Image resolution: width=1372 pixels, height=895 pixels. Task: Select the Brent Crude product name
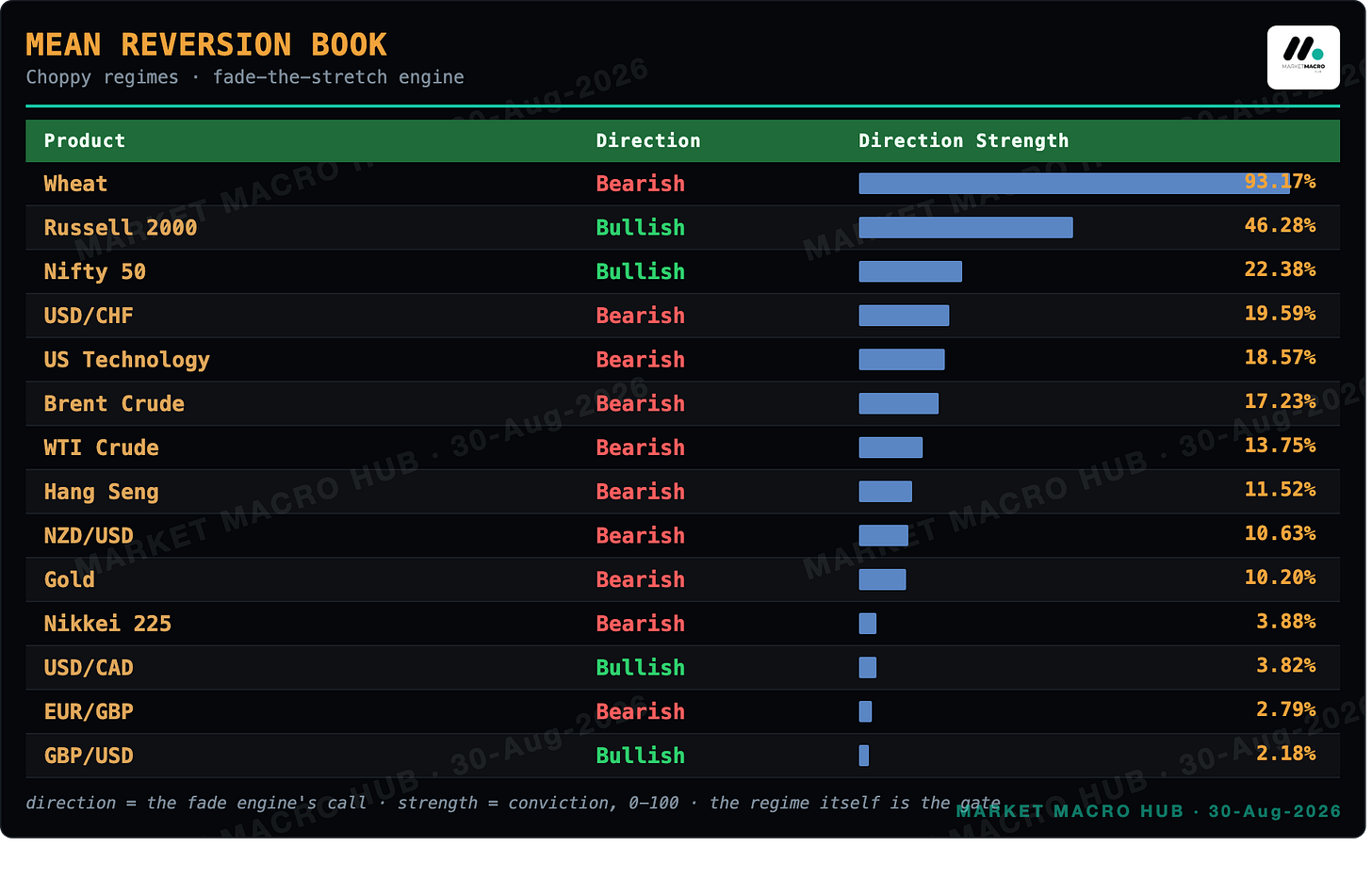[114, 404]
